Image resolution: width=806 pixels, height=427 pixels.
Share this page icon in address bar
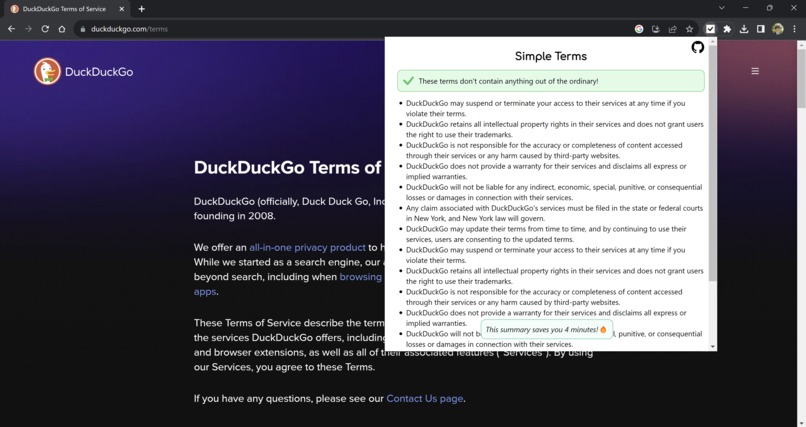click(672, 29)
